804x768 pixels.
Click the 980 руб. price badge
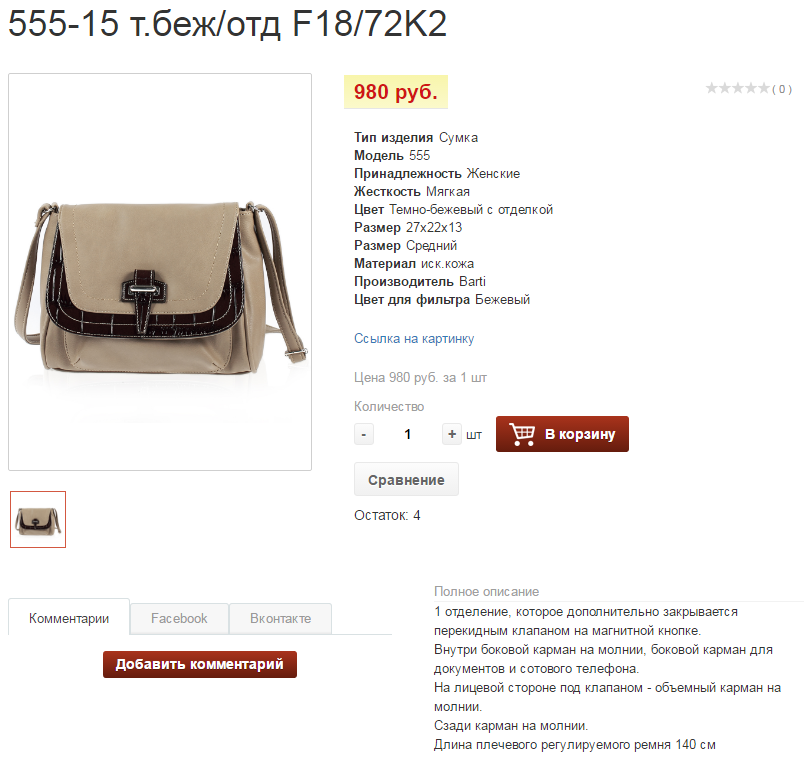pos(396,92)
